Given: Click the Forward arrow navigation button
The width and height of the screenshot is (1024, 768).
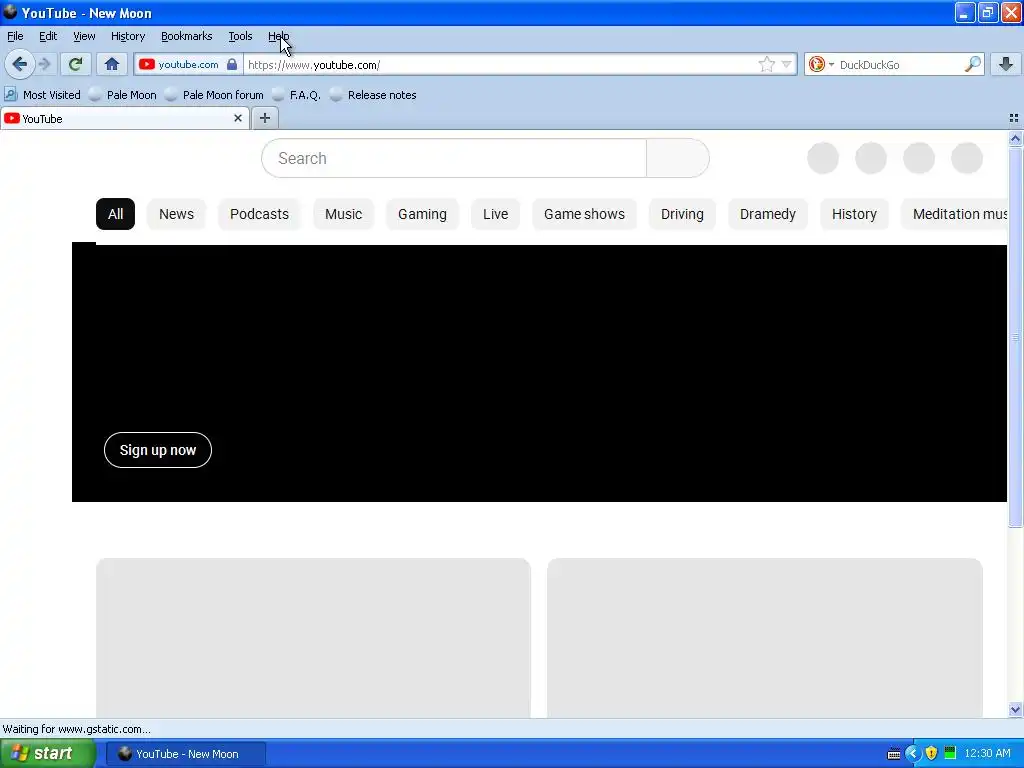Looking at the screenshot, I should point(44,64).
